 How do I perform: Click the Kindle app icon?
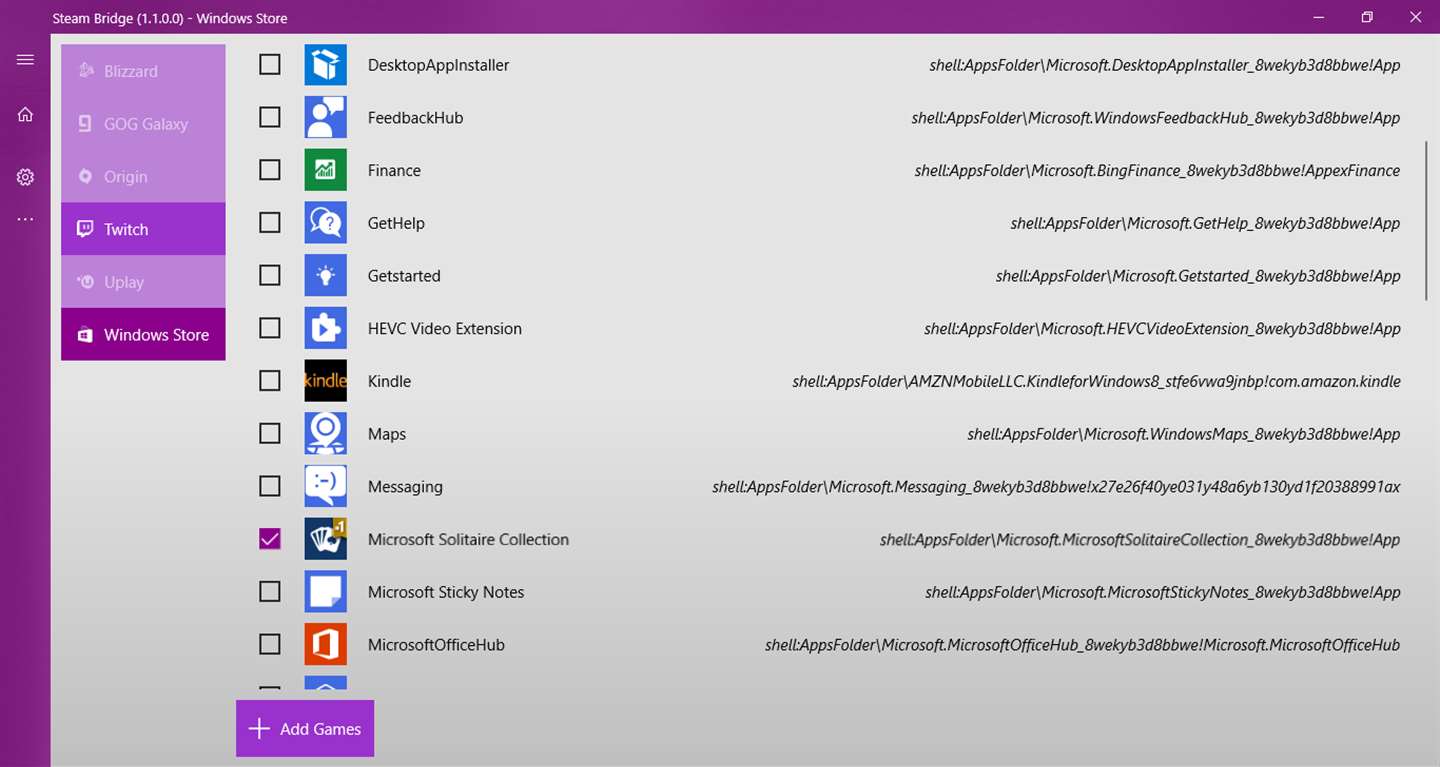pyautogui.click(x=326, y=381)
